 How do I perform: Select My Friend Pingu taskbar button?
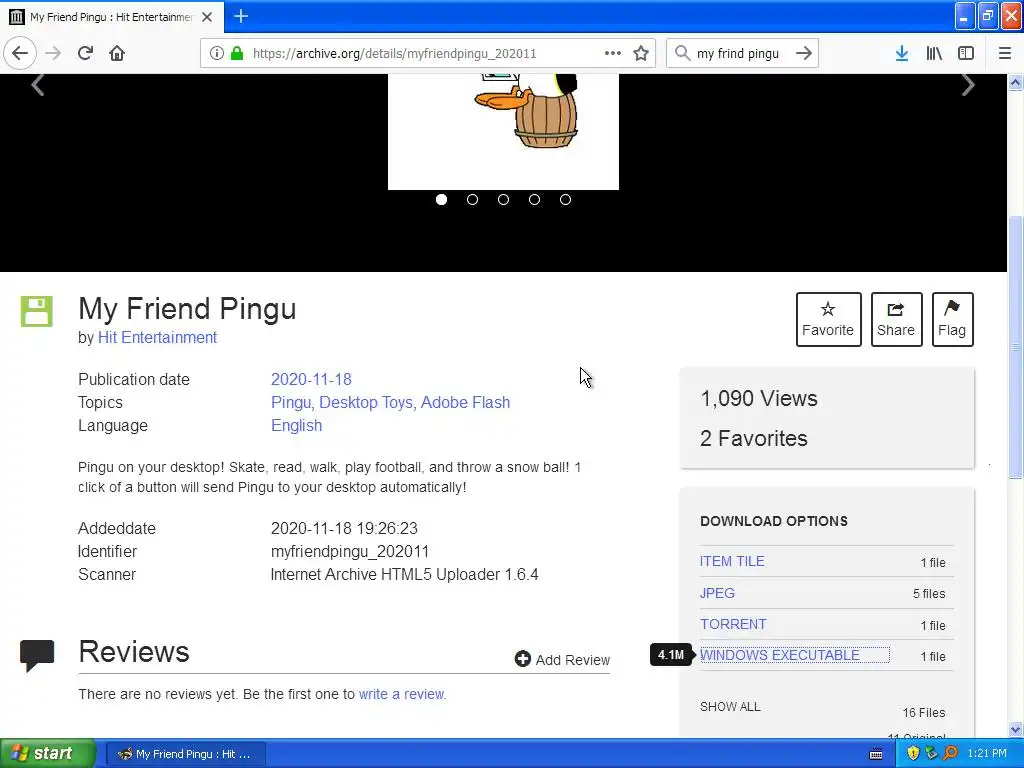pos(185,754)
